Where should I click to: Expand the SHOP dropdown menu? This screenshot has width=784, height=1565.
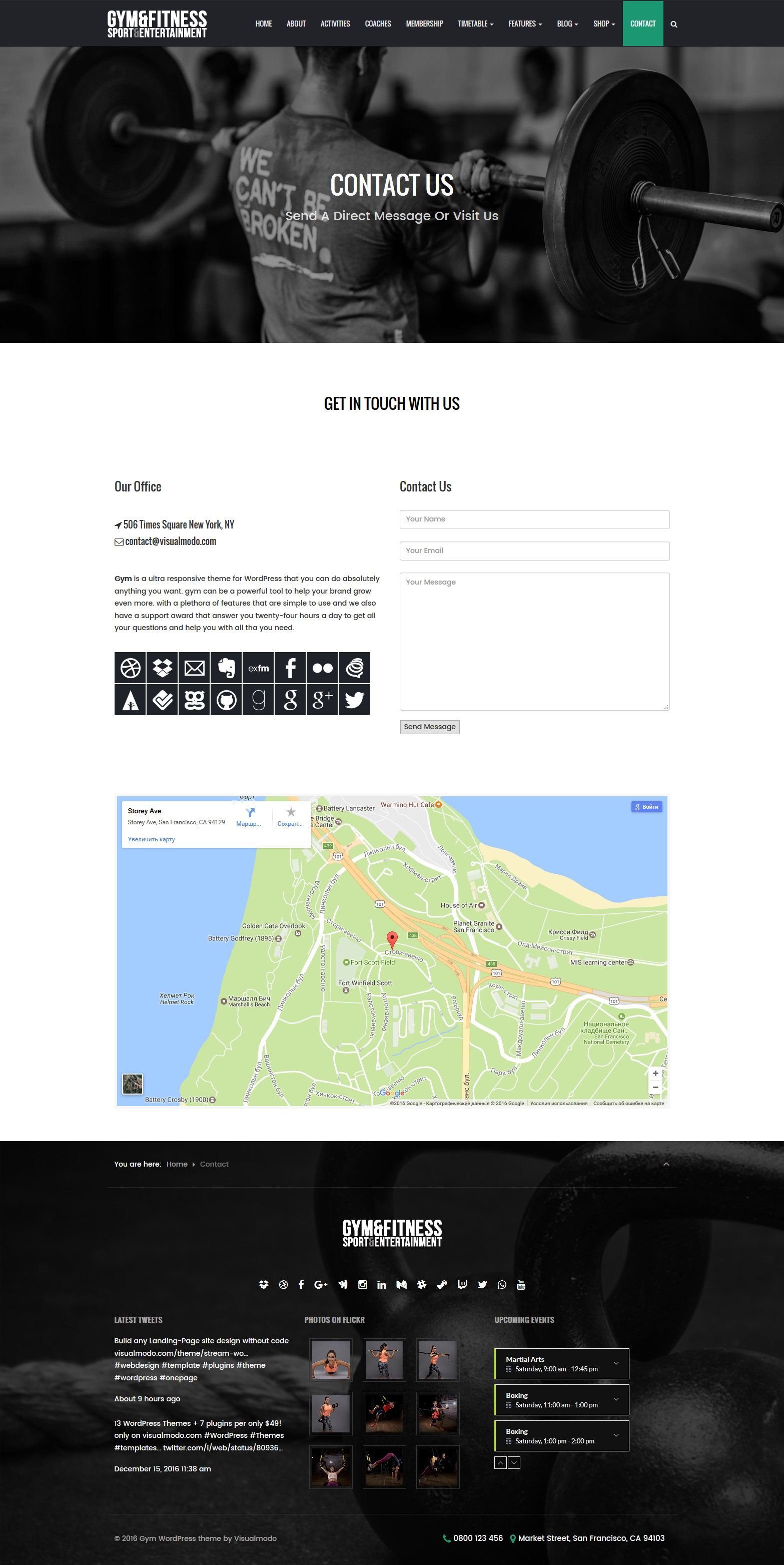point(604,24)
